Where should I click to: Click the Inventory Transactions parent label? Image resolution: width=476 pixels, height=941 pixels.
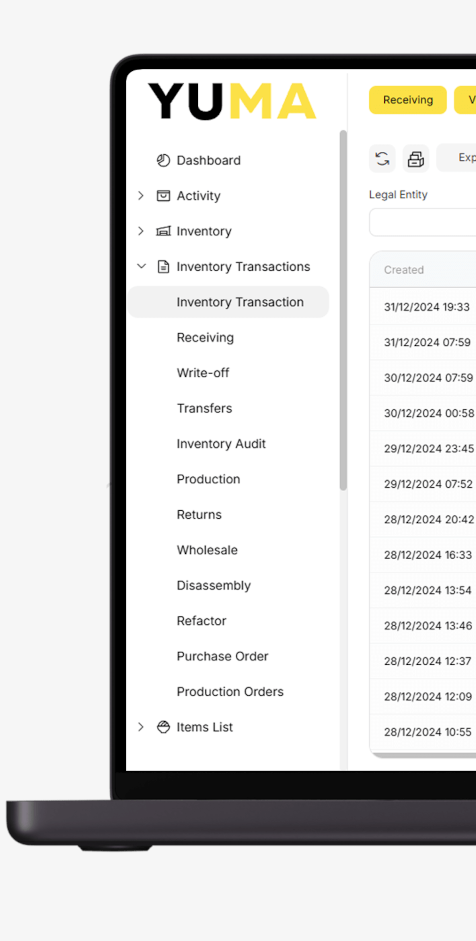(x=243, y=266)
